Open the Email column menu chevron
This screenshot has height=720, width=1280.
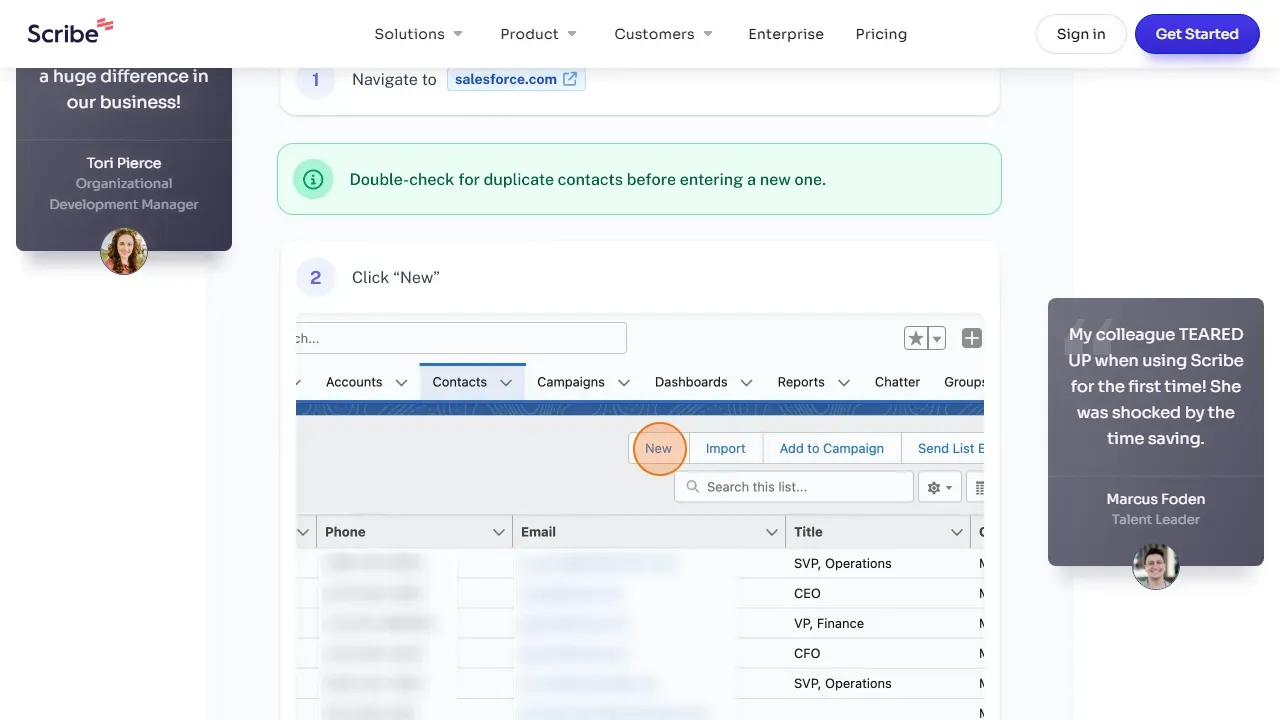771,532
